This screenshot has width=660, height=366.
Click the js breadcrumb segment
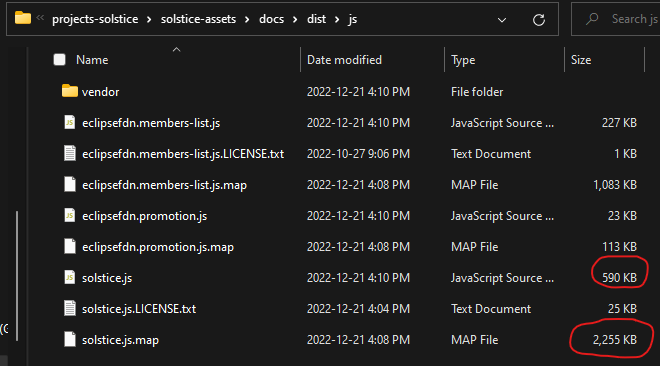[x=353, y=19]
